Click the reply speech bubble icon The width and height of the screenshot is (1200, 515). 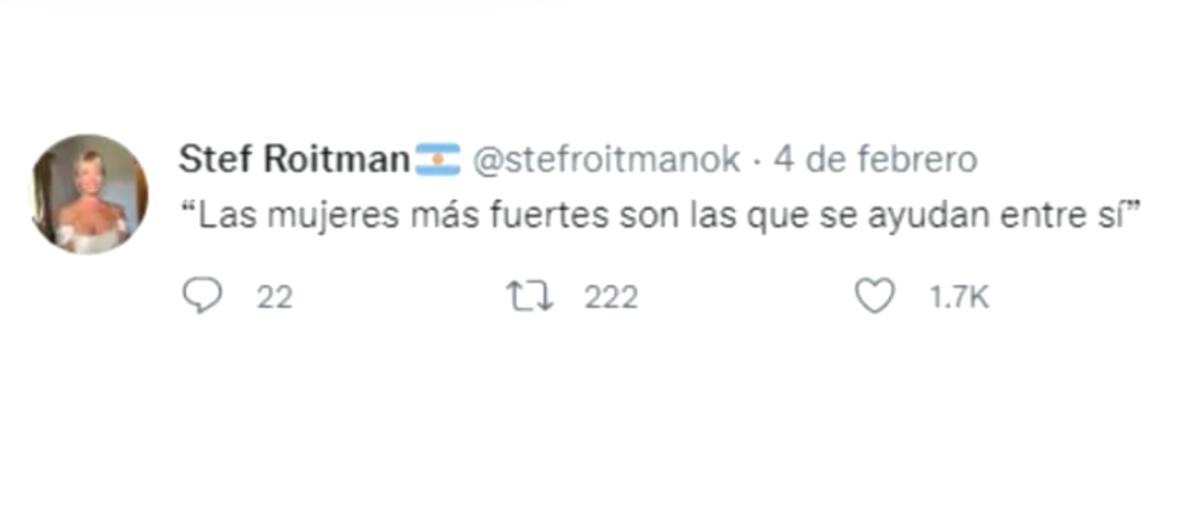tap(202, 296)
